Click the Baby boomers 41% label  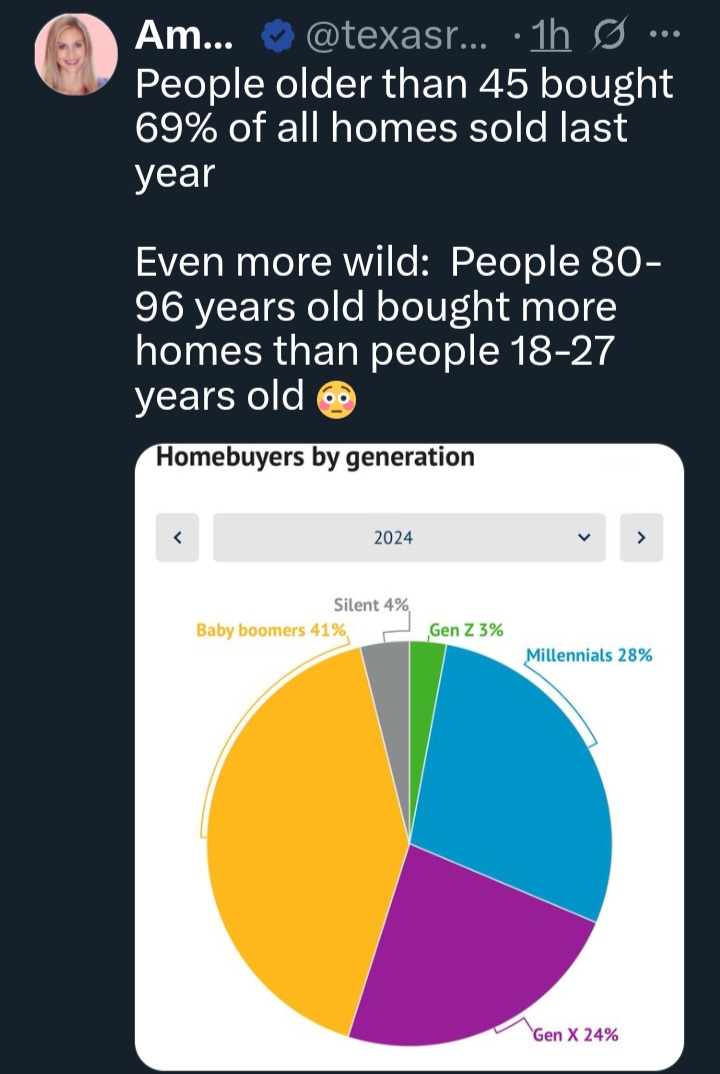click(271, 629)
